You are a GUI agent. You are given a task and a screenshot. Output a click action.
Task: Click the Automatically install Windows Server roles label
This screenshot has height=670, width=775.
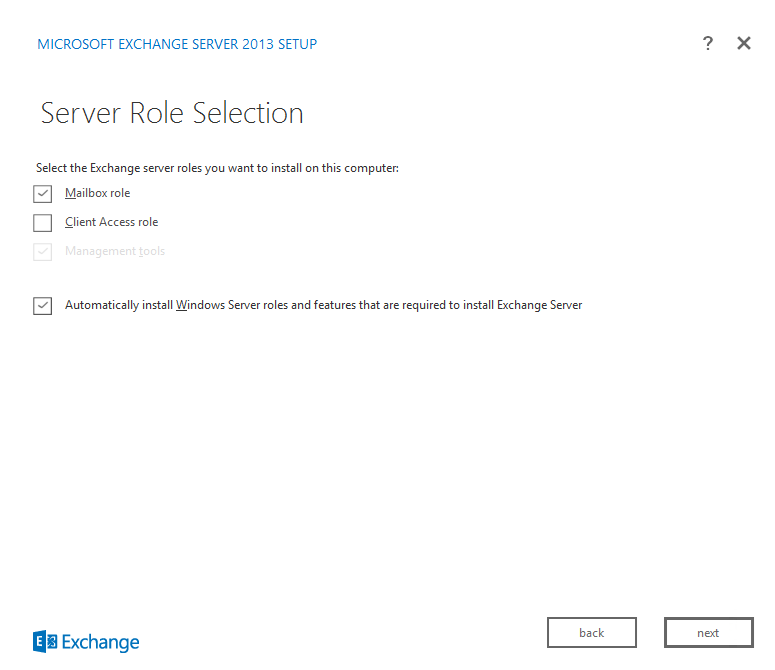coord(323,305)
